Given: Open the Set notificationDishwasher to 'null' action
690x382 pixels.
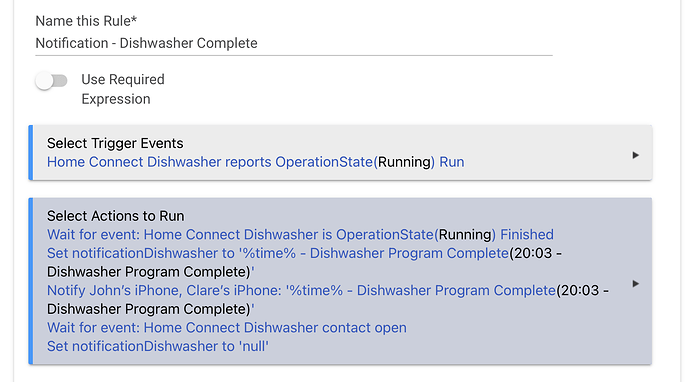Looking at the screenshot, I should click(x=158, y=346).
